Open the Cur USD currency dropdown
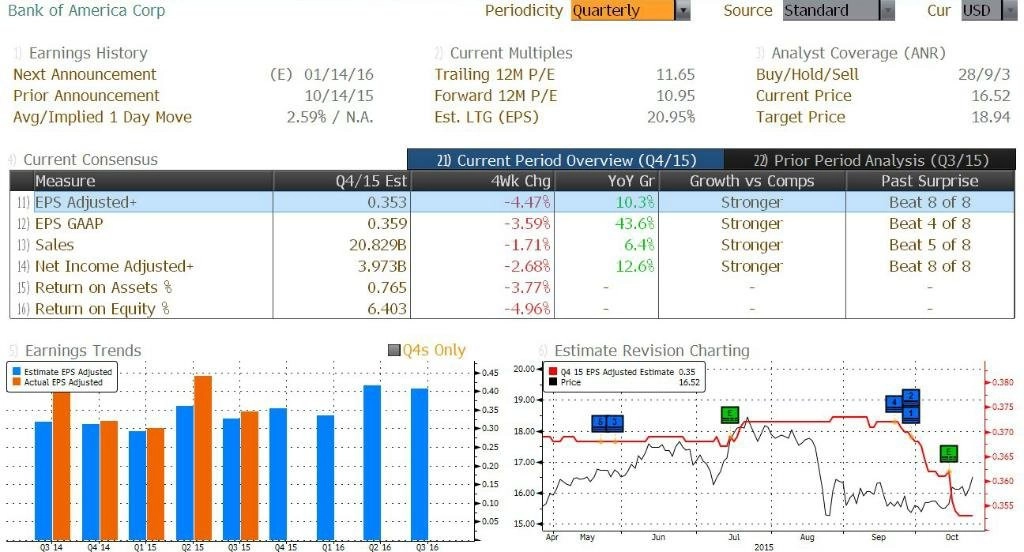 pos(989,10)
